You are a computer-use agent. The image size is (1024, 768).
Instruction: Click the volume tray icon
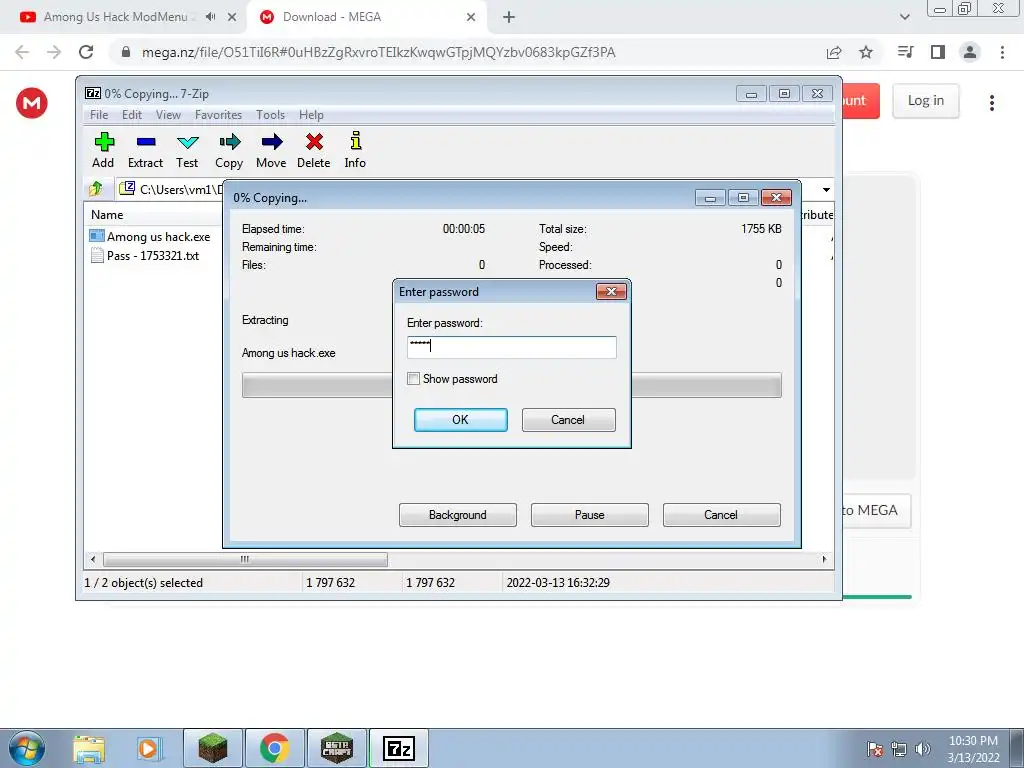coord(922,749)
